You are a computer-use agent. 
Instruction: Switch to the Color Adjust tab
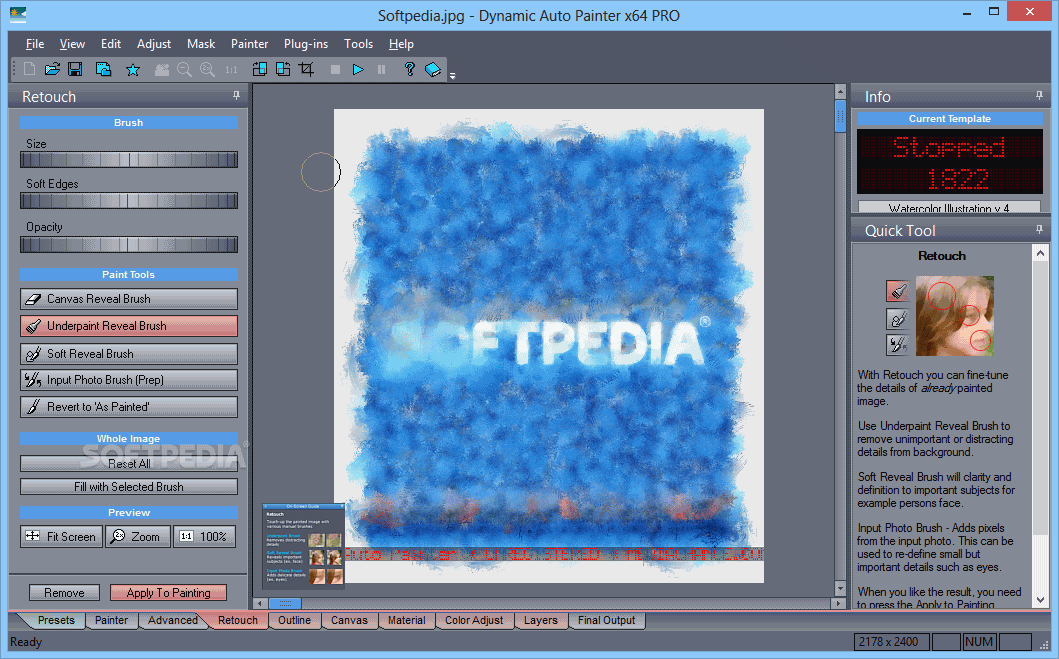(x=474, y=620)
